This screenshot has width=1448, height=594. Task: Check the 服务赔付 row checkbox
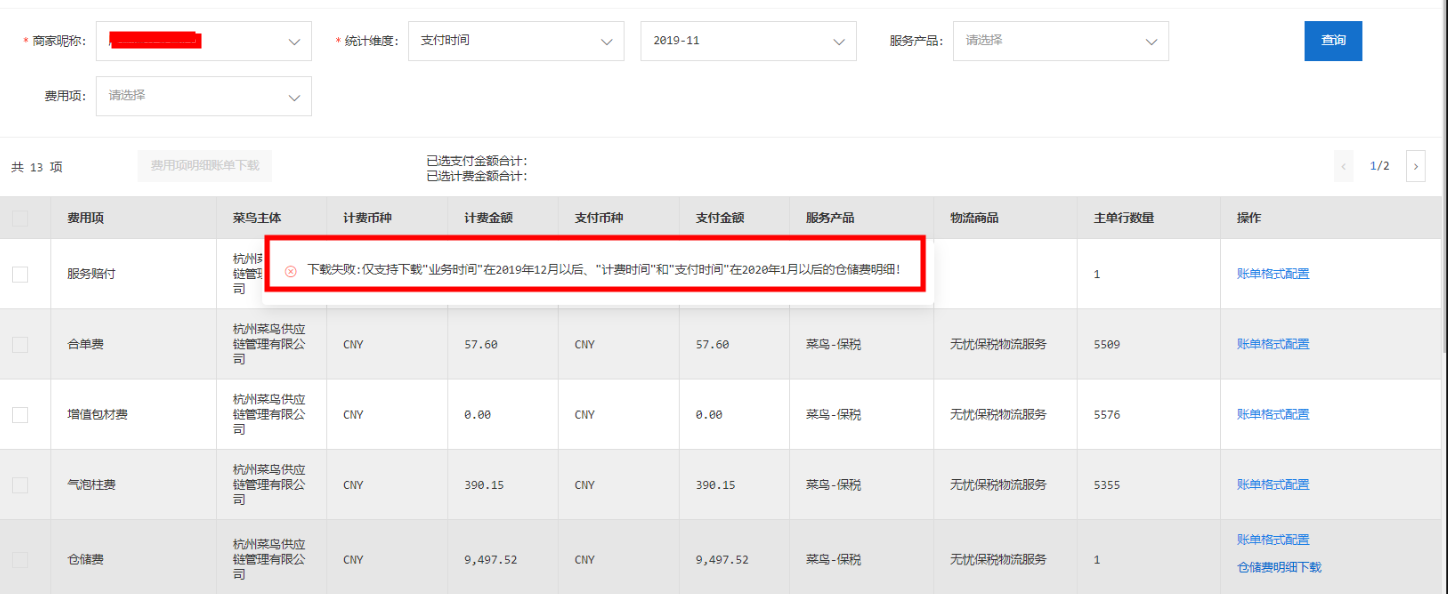[x=20, y=274]
